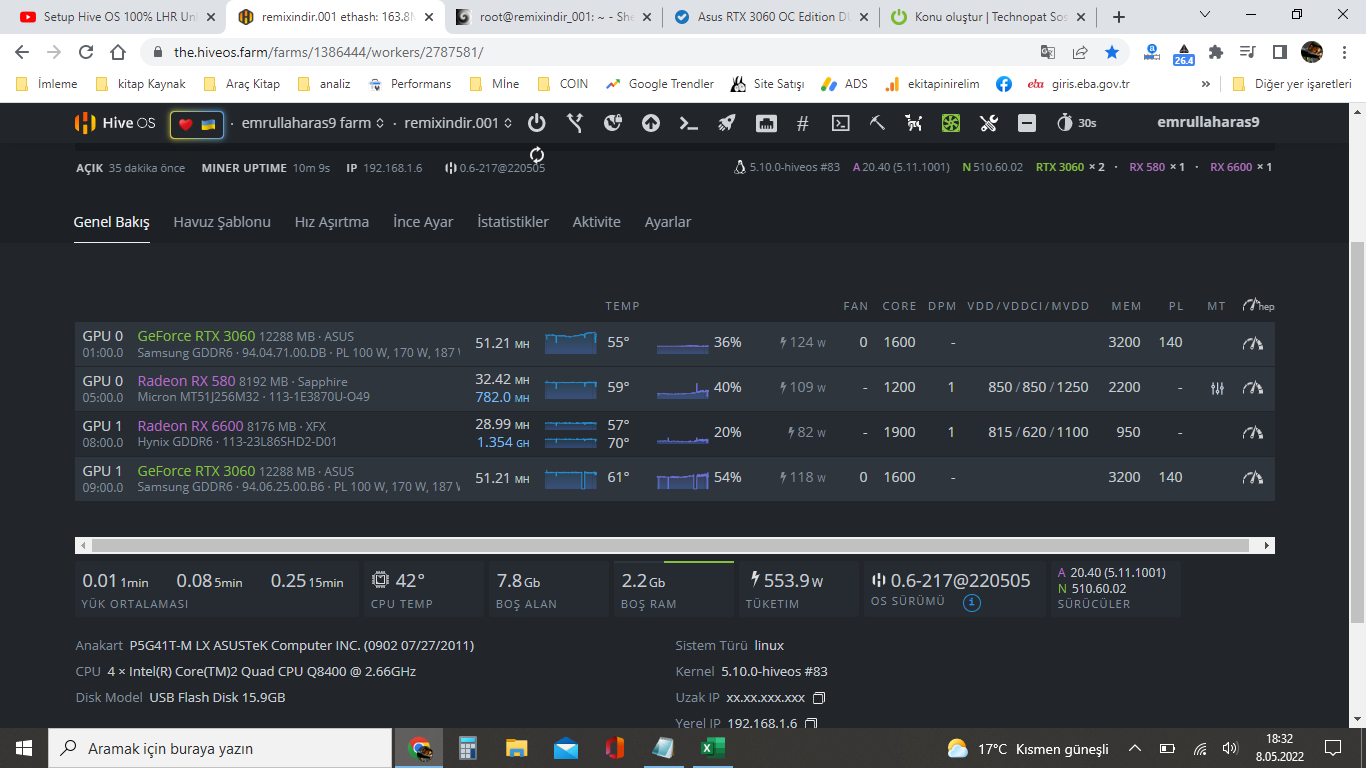The image size is (1366, 768).
Task: Open the upgrade arrow icon in Hive toolbar
Action: (x=651, y=123)
